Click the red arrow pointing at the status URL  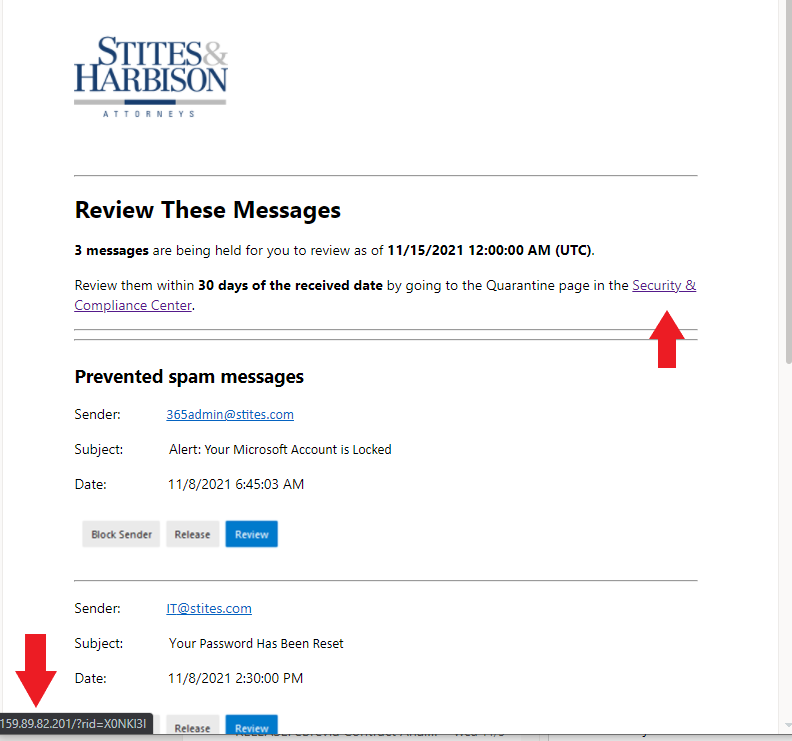36,670
